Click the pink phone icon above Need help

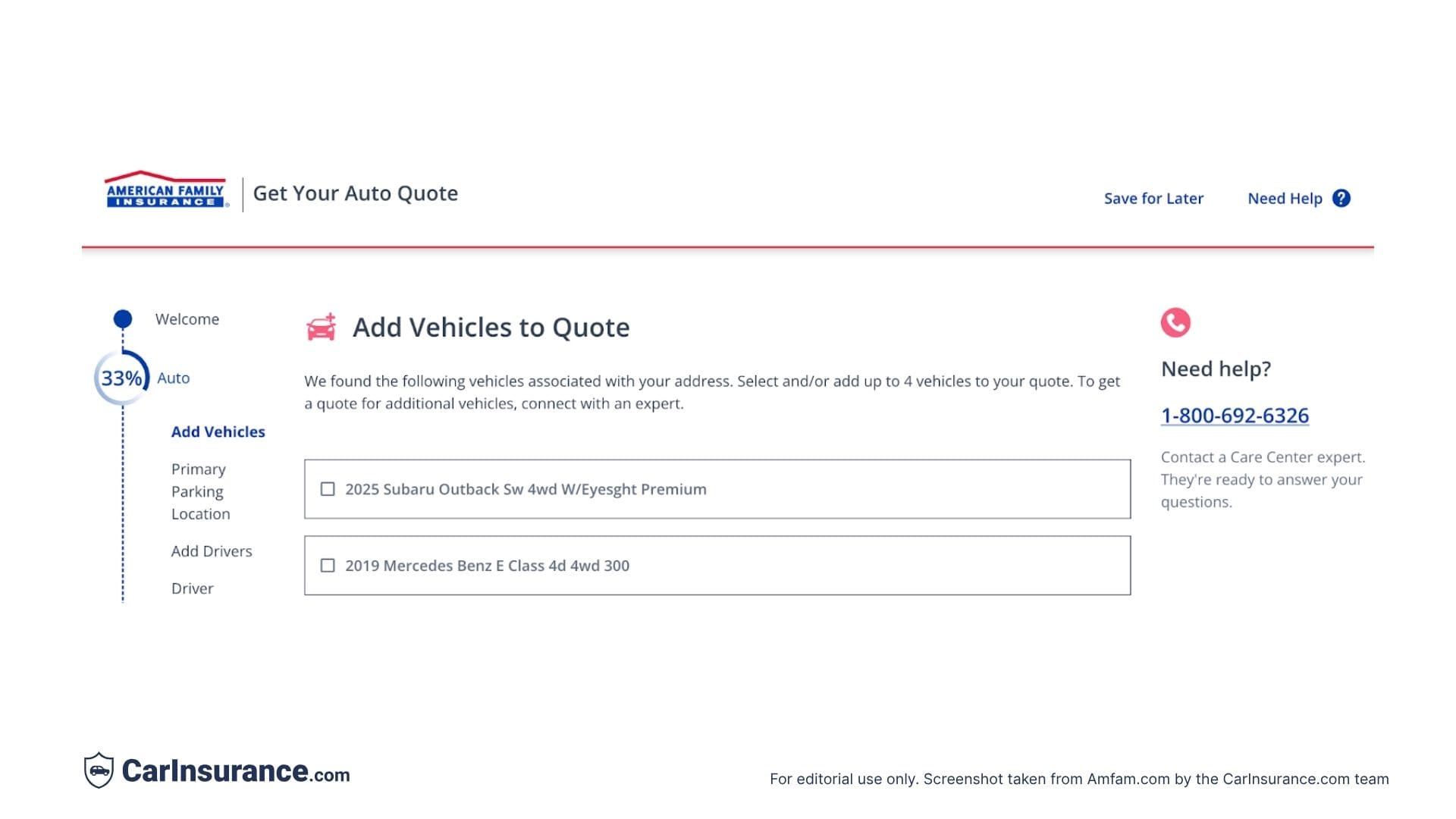point(1177,322)
